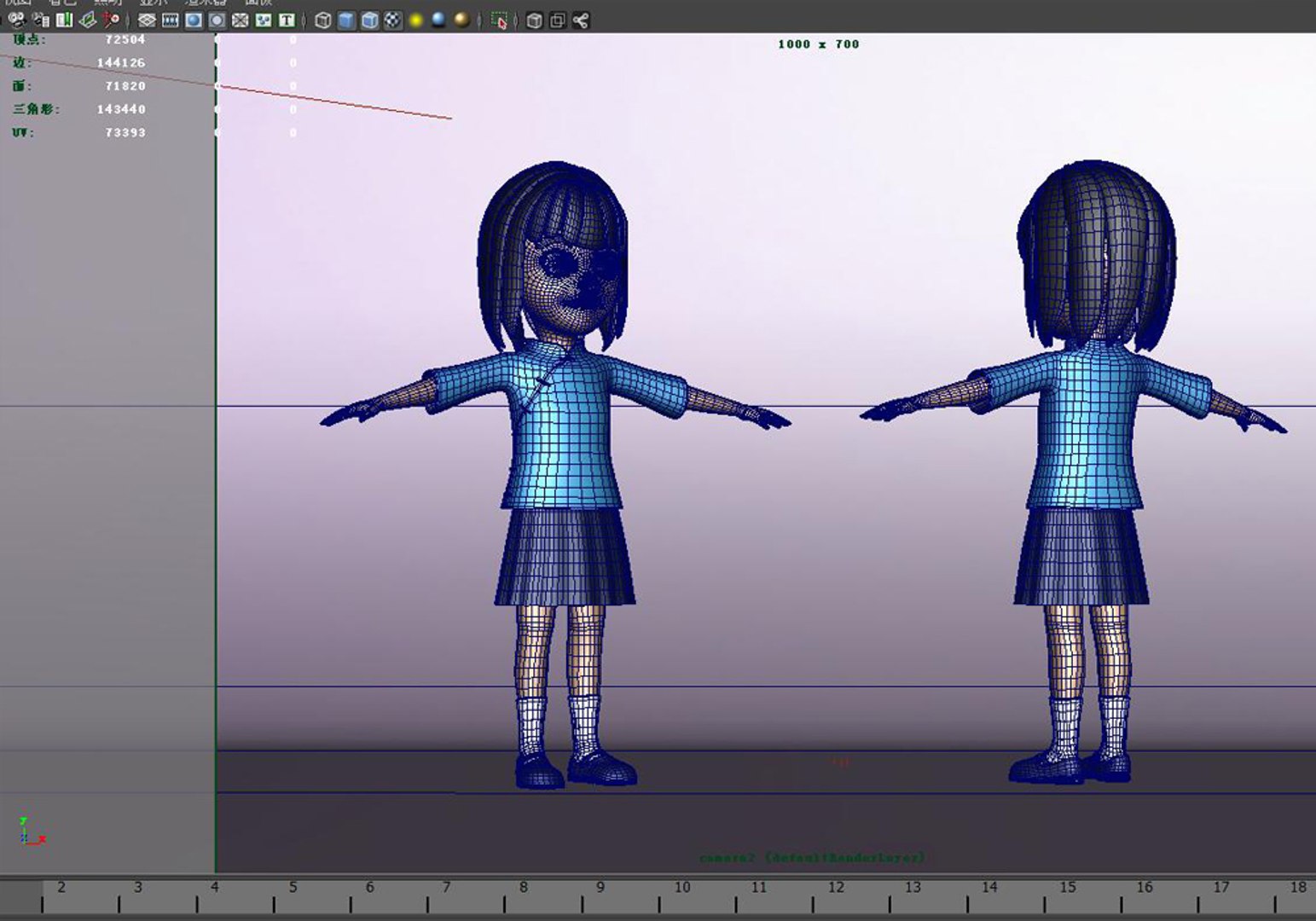Click the triangle count 143440
Image resolution: width=1316 pixels, height=921 pixels.
121,109
